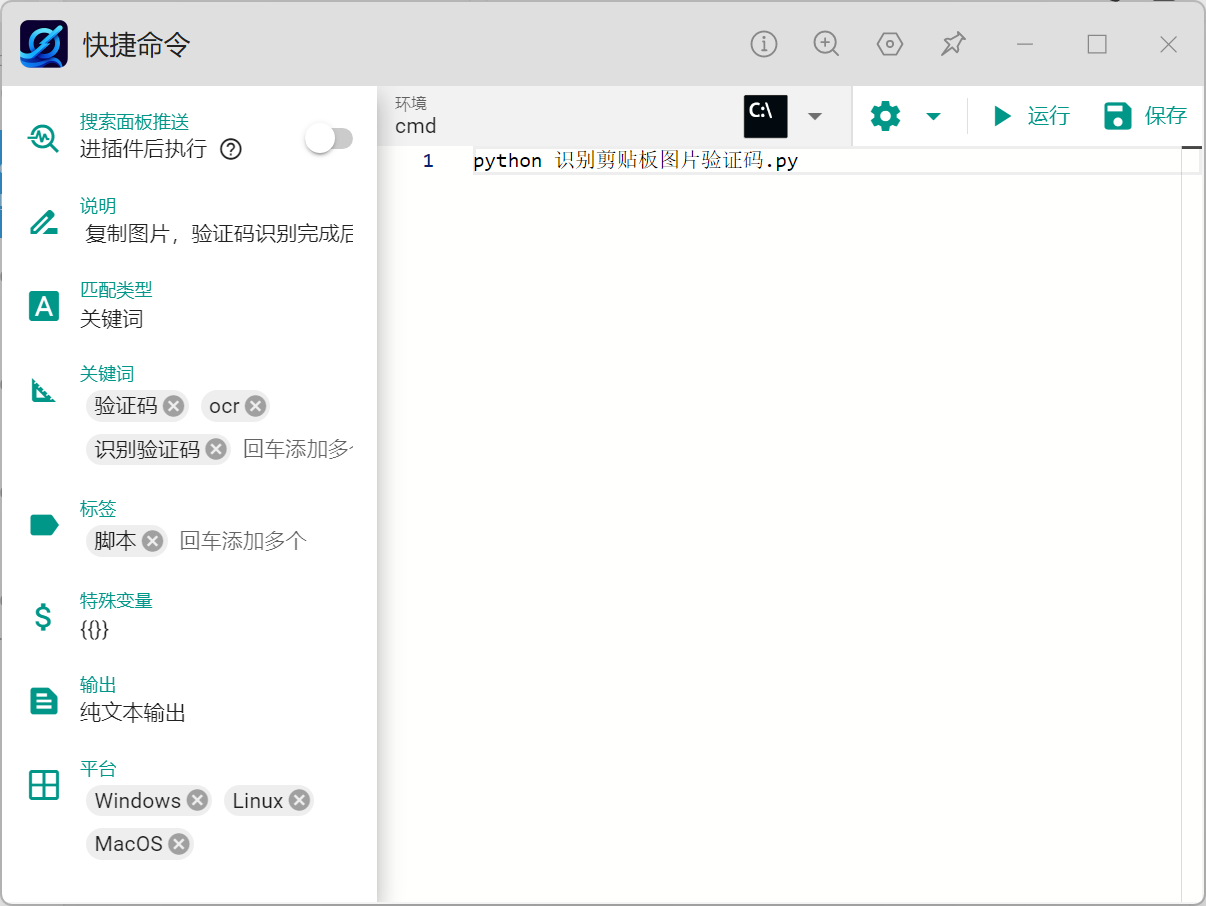Viewport: 1206px width, 906px height.
Task: Pin the window with the pushpin icon
Action: pyautogui.click(x=953, y=44)
